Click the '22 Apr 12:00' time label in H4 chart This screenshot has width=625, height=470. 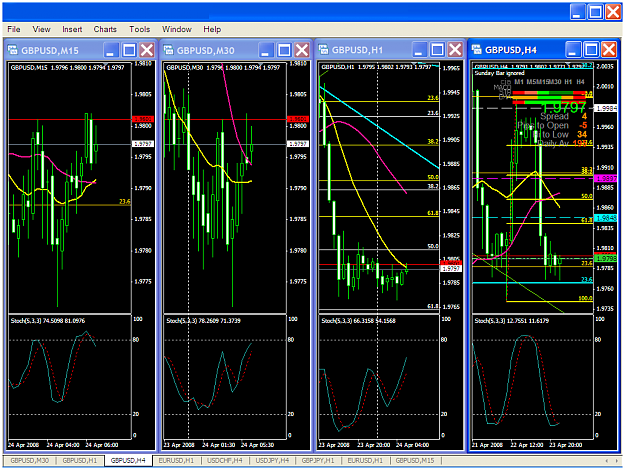click(527, 445)
